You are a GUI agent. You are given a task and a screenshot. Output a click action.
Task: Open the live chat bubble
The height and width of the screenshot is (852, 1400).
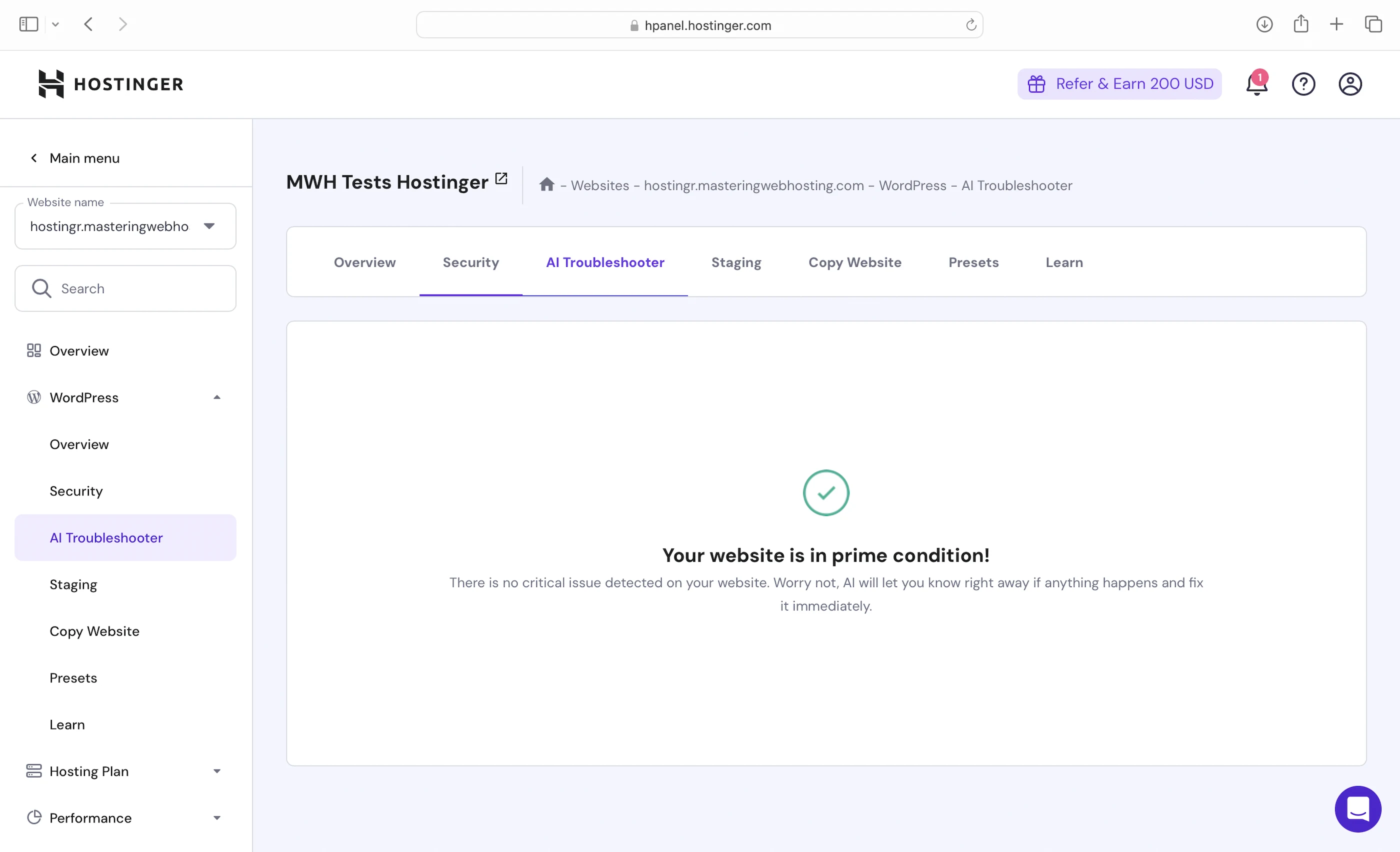[1357, 809]
